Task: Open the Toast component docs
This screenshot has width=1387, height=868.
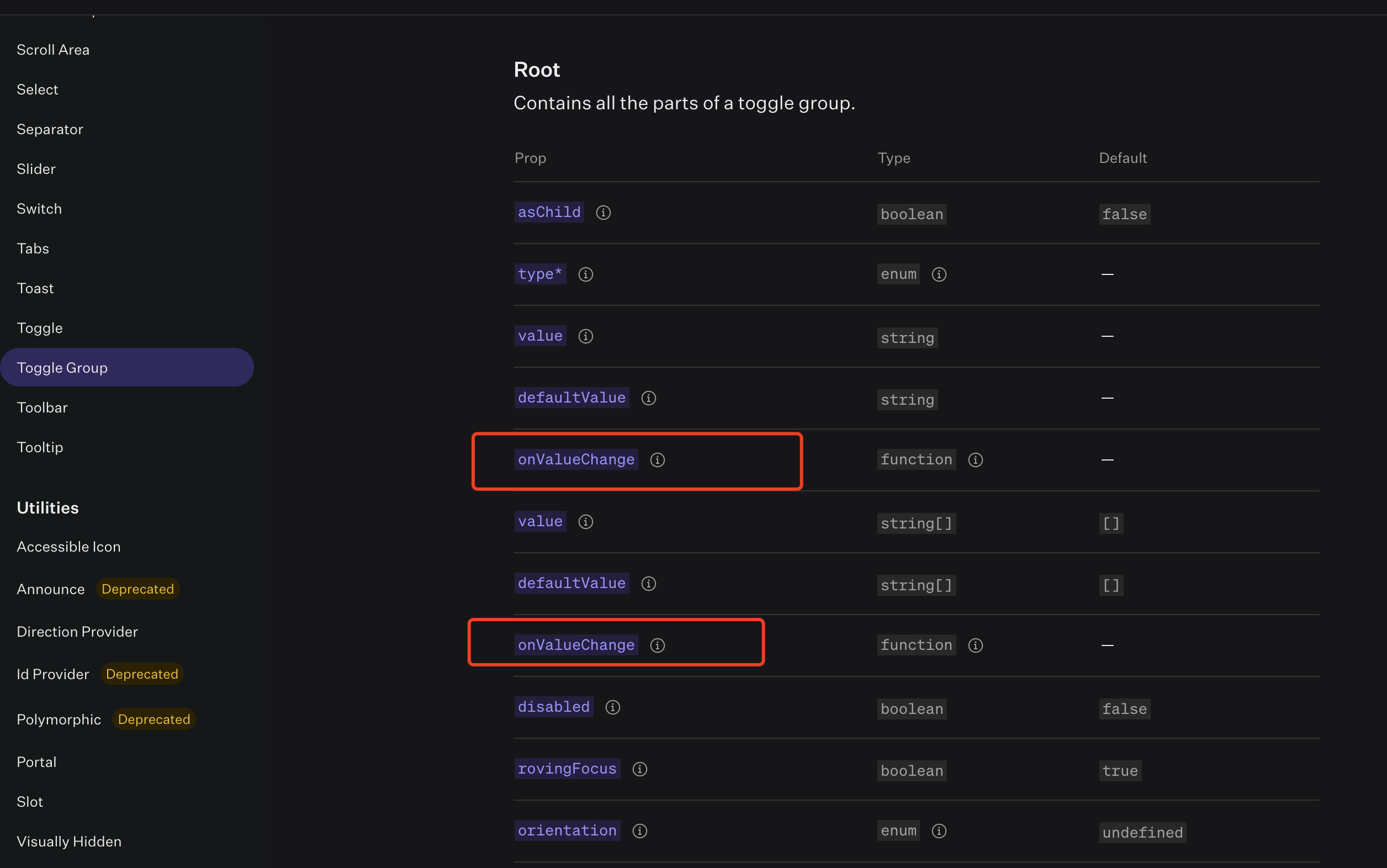Action: coord(34,288)
